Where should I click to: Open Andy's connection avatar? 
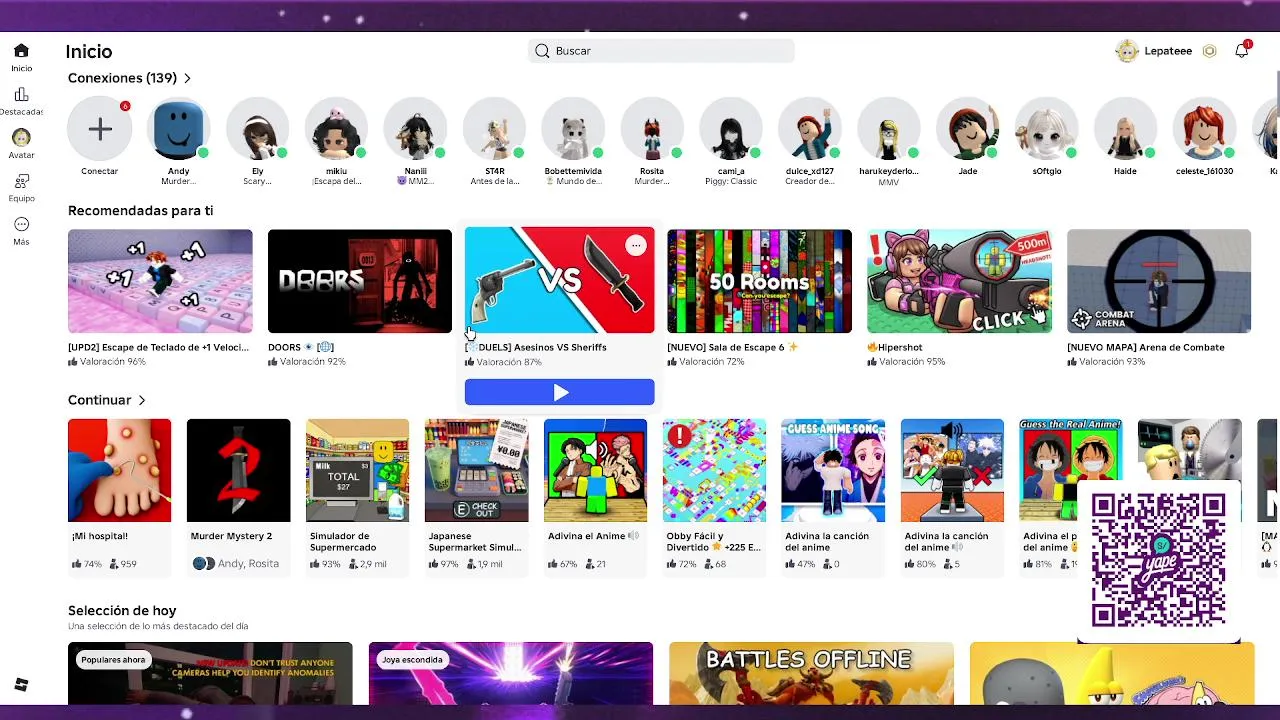(178, 129)
